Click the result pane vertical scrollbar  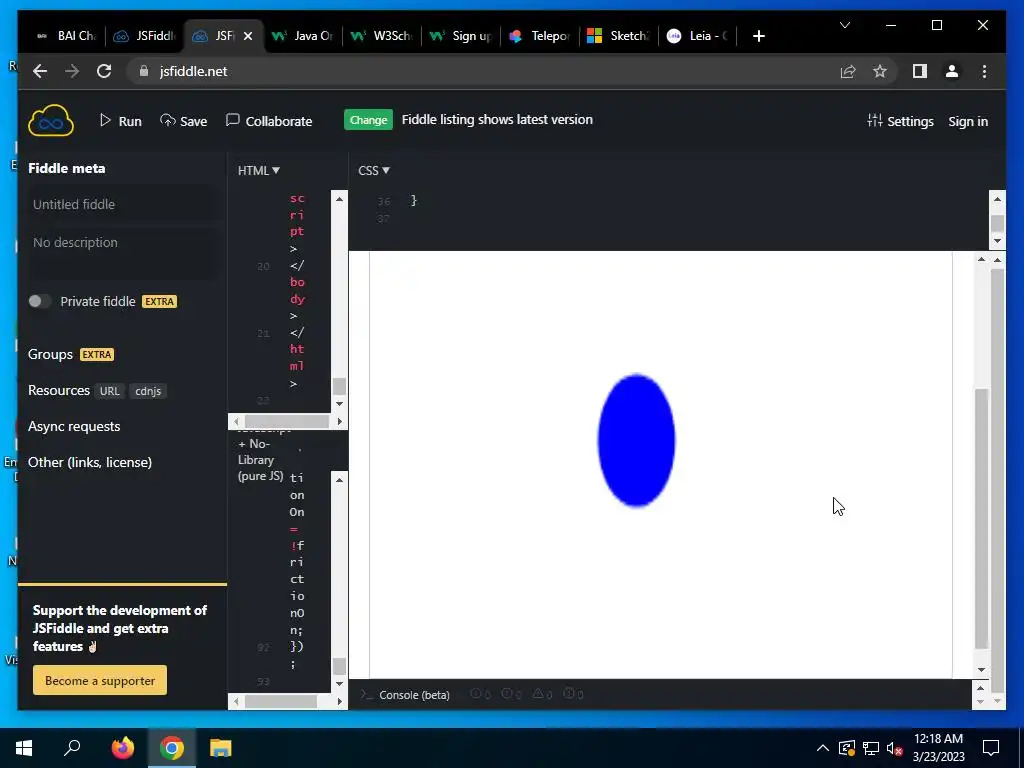982,517
